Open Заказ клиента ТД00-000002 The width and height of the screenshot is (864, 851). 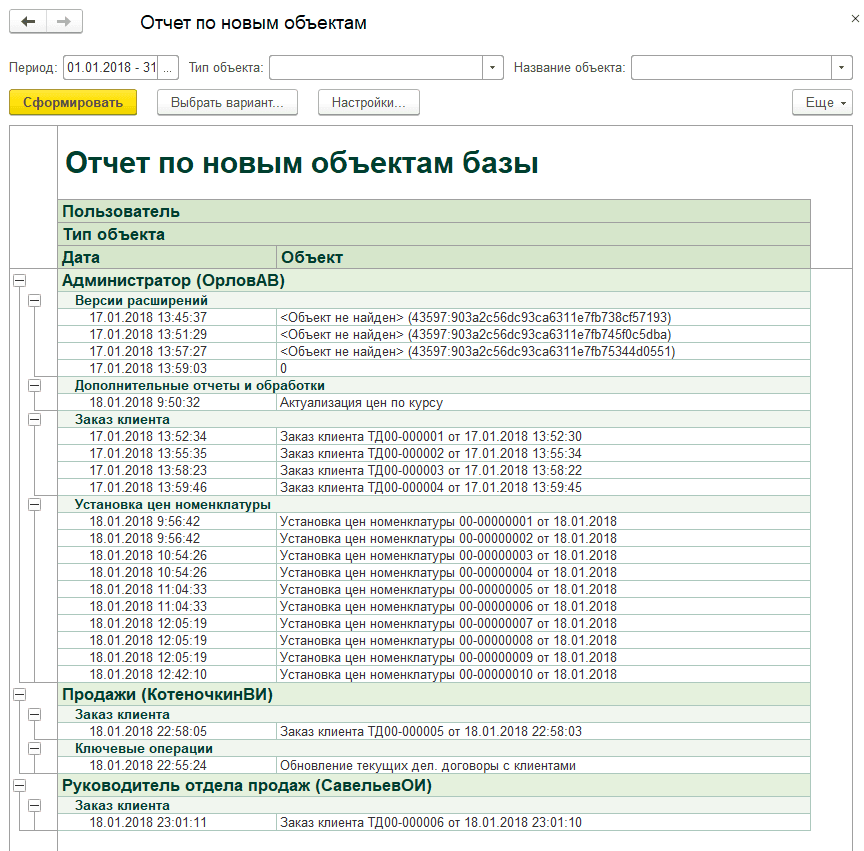coord(543,454)
